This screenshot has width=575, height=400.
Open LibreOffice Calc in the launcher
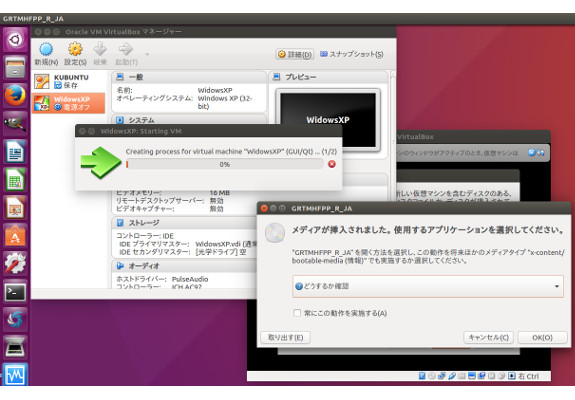pos(15,179)
